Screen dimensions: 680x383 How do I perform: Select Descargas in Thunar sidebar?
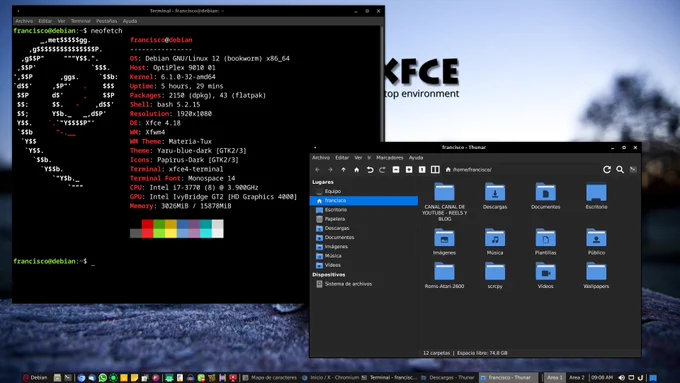tap(363, 228)
